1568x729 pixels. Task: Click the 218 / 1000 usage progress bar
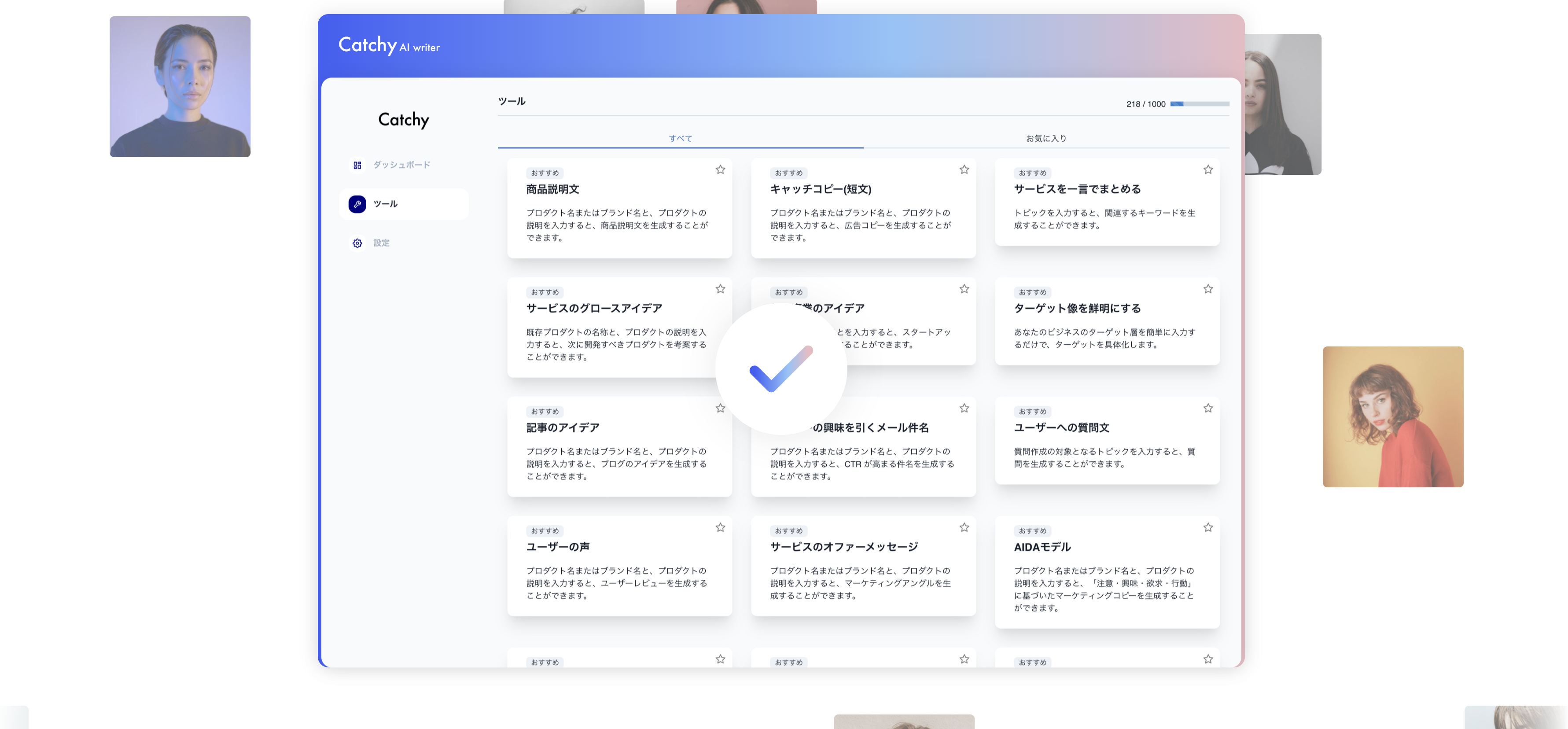[x=1199, y=104]
